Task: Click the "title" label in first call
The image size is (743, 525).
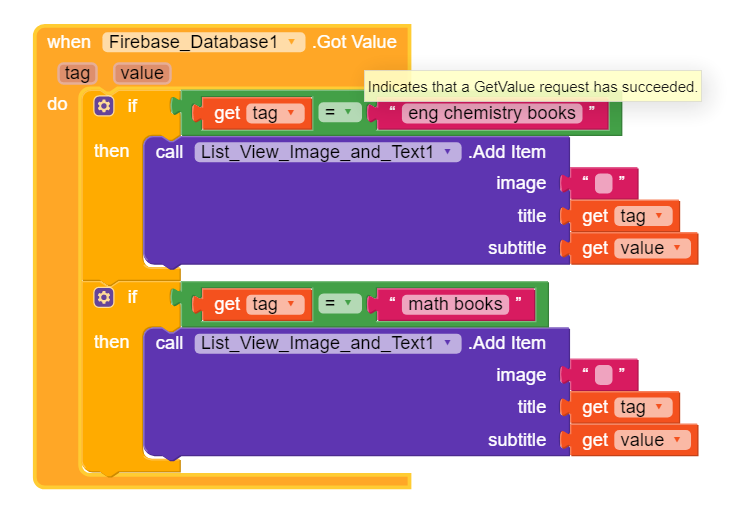Action: (x=532, y=216)
